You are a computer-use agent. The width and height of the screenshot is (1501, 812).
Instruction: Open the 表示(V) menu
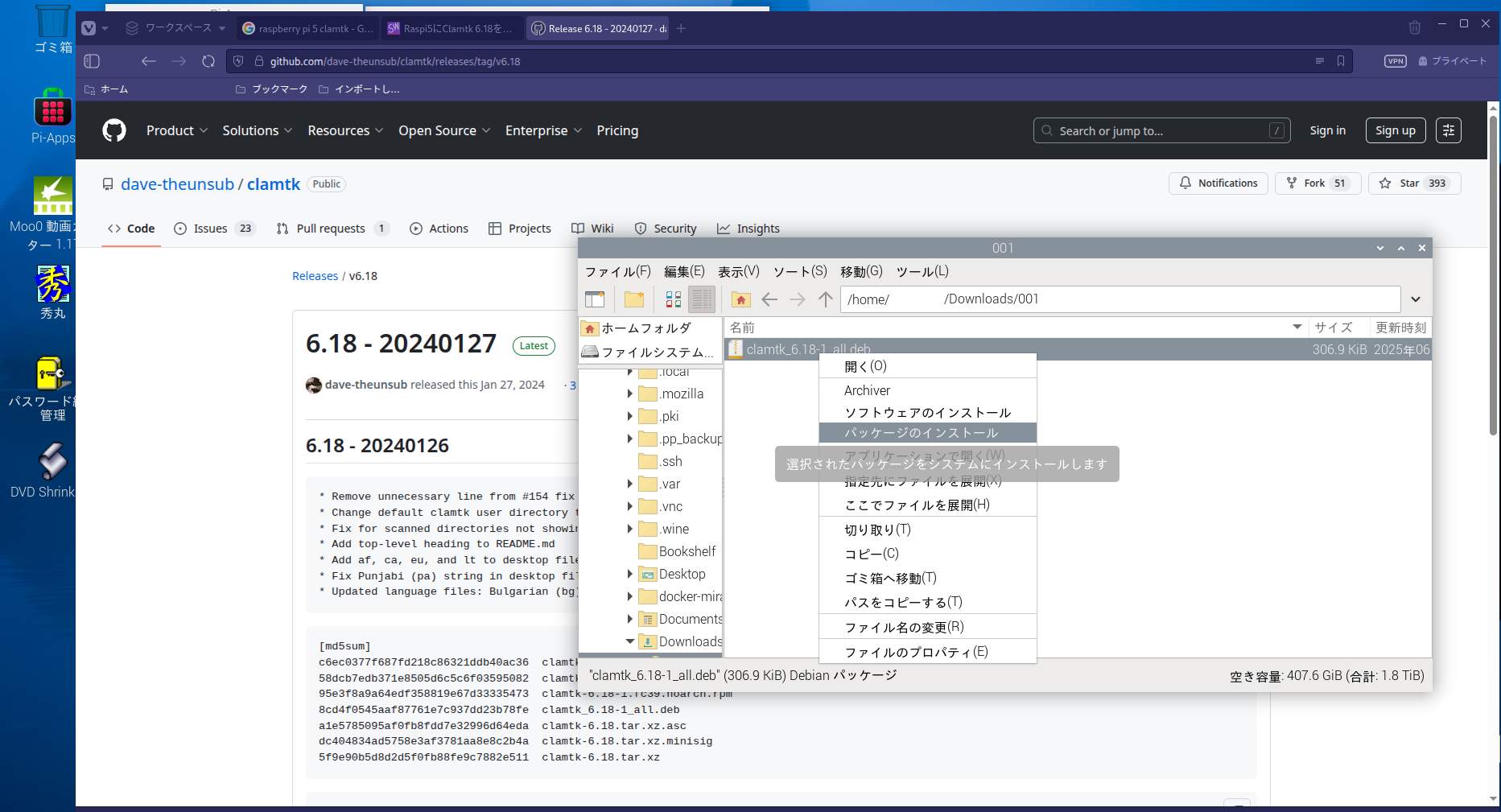[x=739, y=271]
